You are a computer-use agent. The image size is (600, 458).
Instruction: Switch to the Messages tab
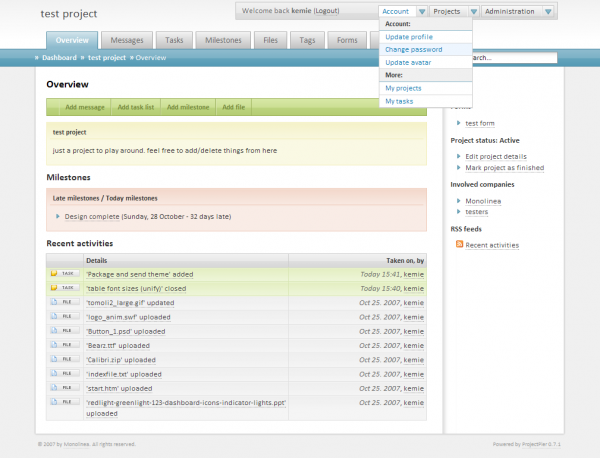point(127,40)
